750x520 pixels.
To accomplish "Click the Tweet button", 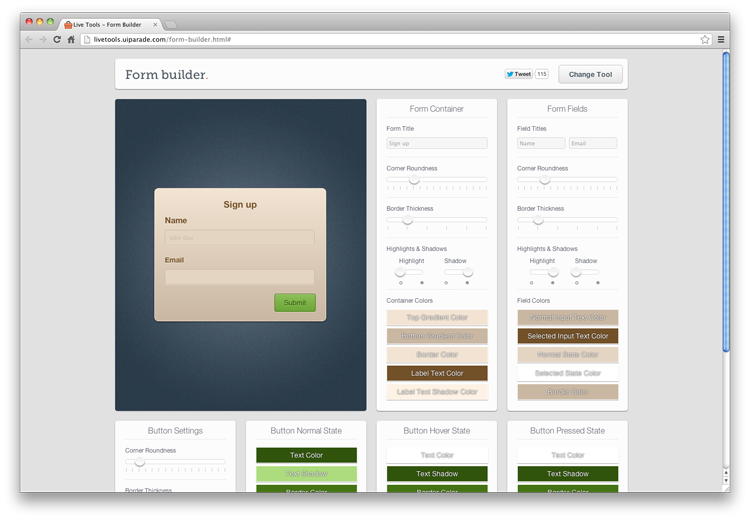I will click(518, 74).
